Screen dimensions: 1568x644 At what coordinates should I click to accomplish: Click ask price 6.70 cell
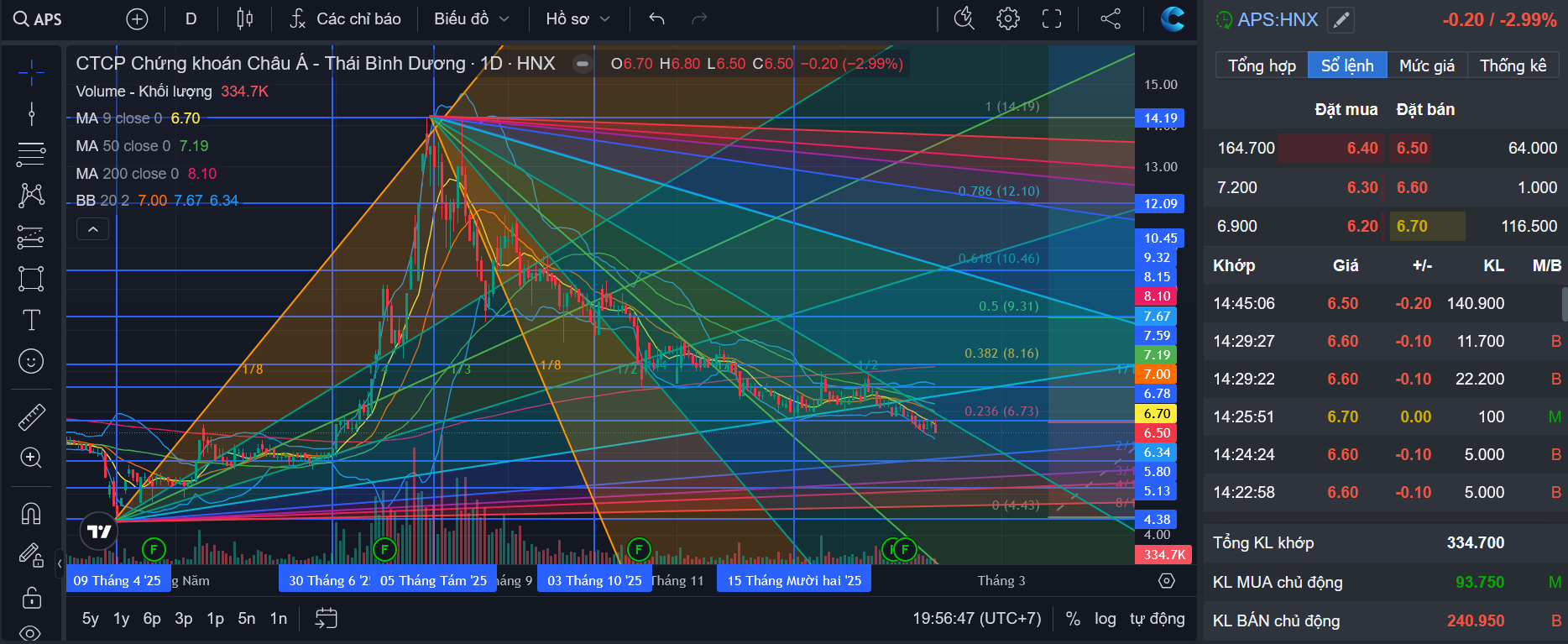[x=1427, y=226]
